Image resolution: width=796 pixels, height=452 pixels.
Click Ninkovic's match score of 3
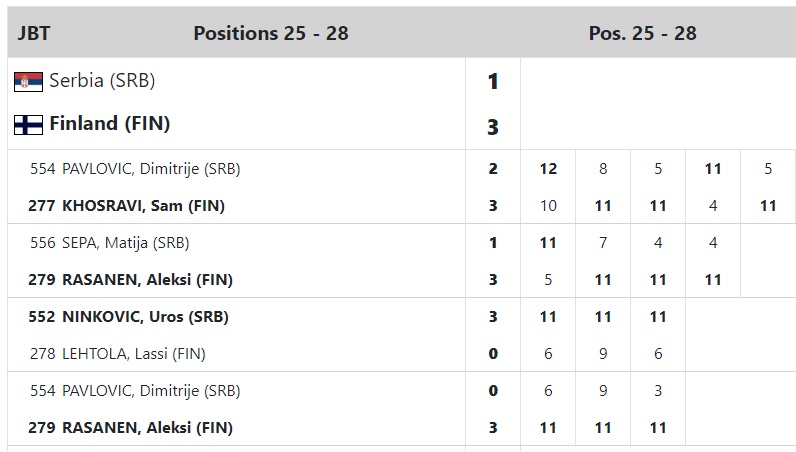tap(493, 317)
